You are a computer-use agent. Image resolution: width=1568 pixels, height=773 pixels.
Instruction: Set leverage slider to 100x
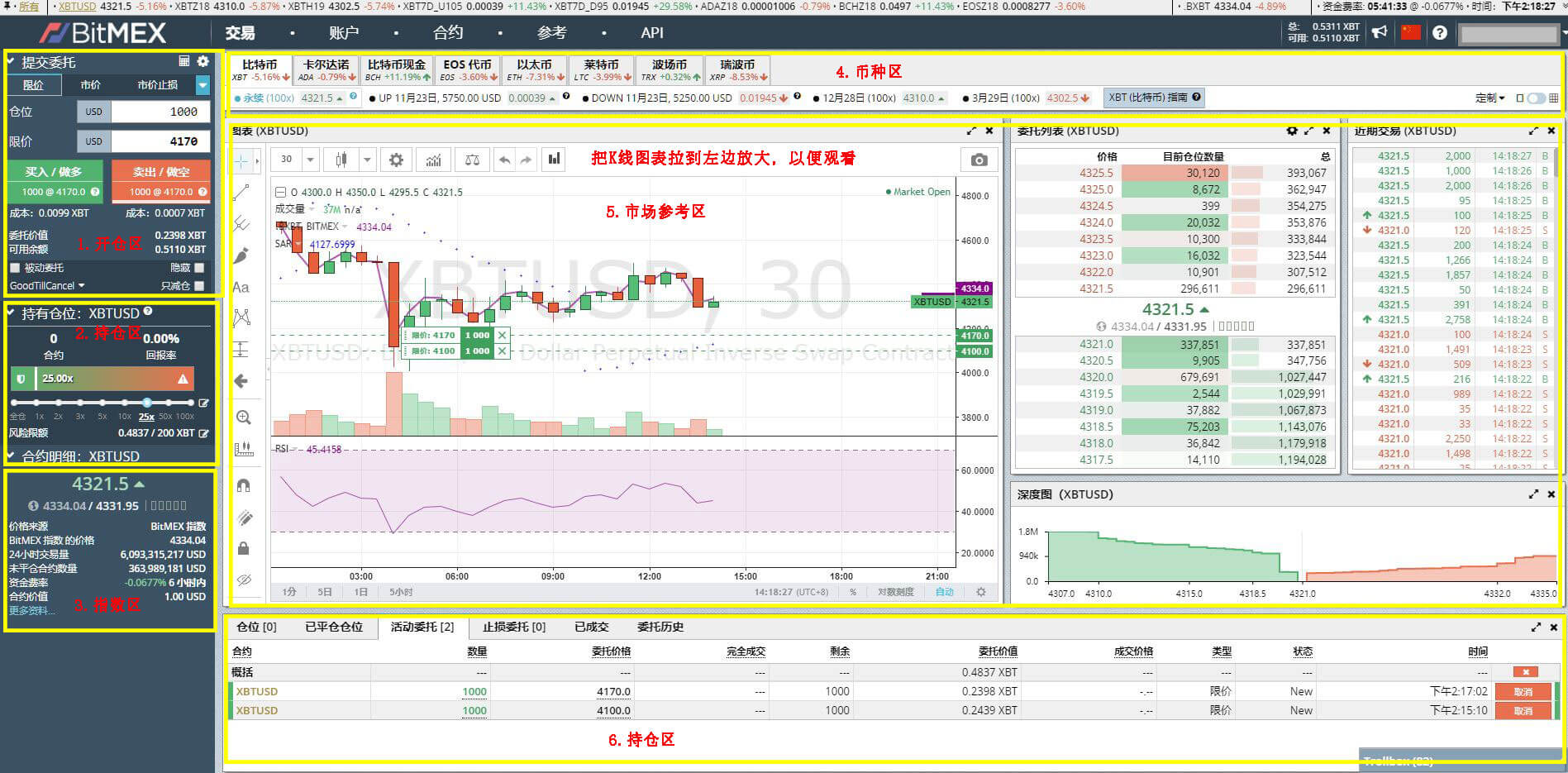click(191, 403)
